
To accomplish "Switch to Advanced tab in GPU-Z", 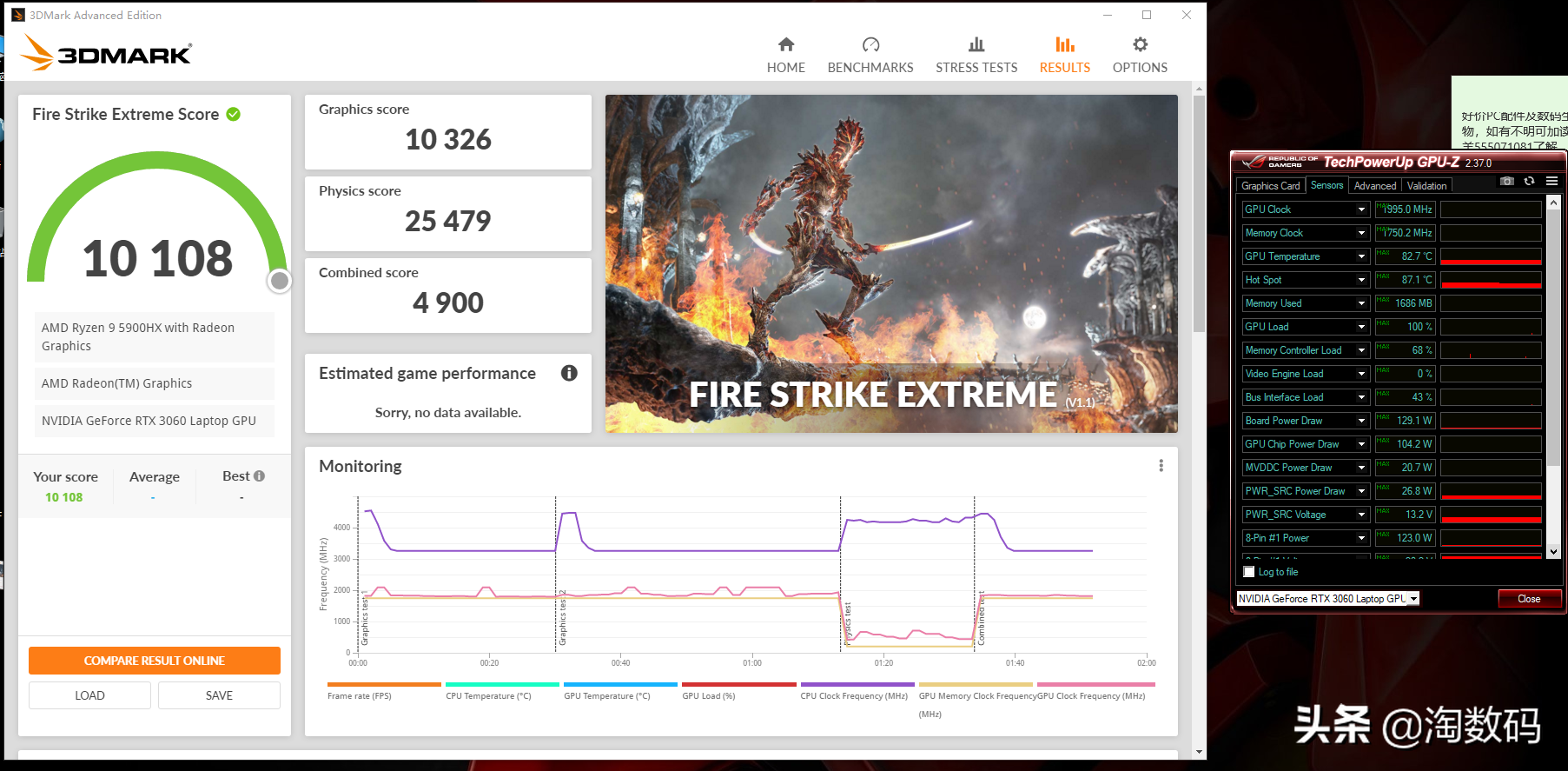I will point(1375,186).
